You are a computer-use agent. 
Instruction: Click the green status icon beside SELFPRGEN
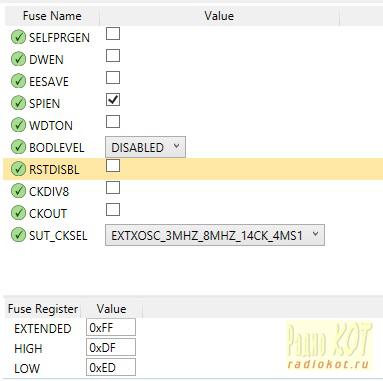pyautogui.click(x=18, y=37)
